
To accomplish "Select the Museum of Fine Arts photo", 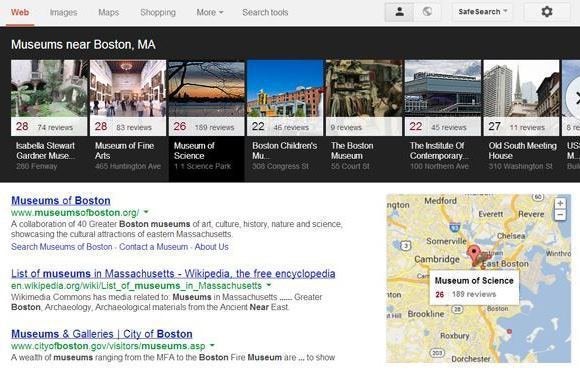I will [x=128, y=89].
